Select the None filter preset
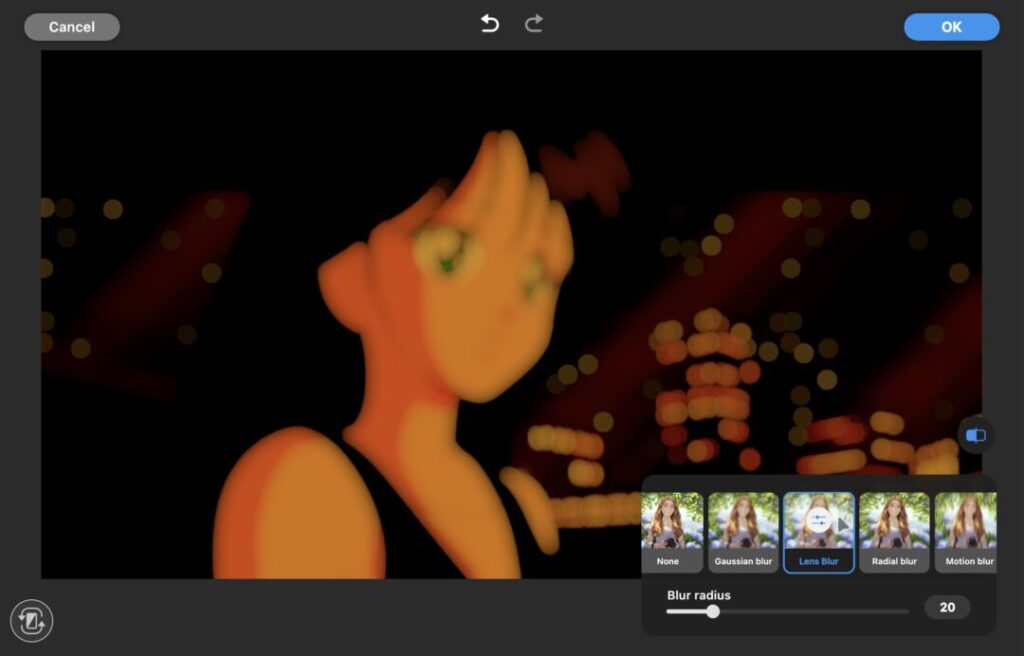This screenshot has width=1024, height=656. (x=671, y=531)
